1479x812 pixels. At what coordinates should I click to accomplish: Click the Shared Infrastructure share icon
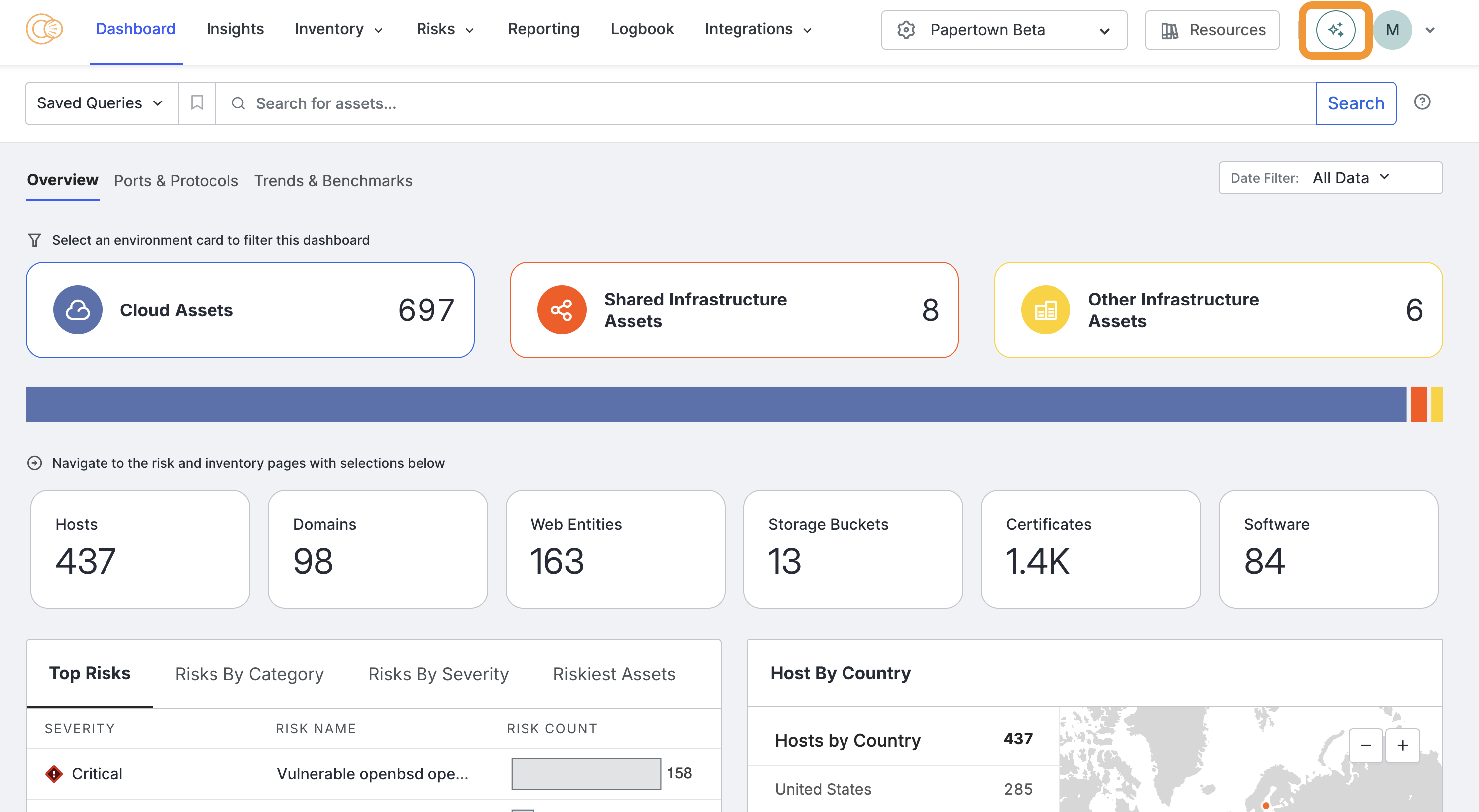click(561, 310)
